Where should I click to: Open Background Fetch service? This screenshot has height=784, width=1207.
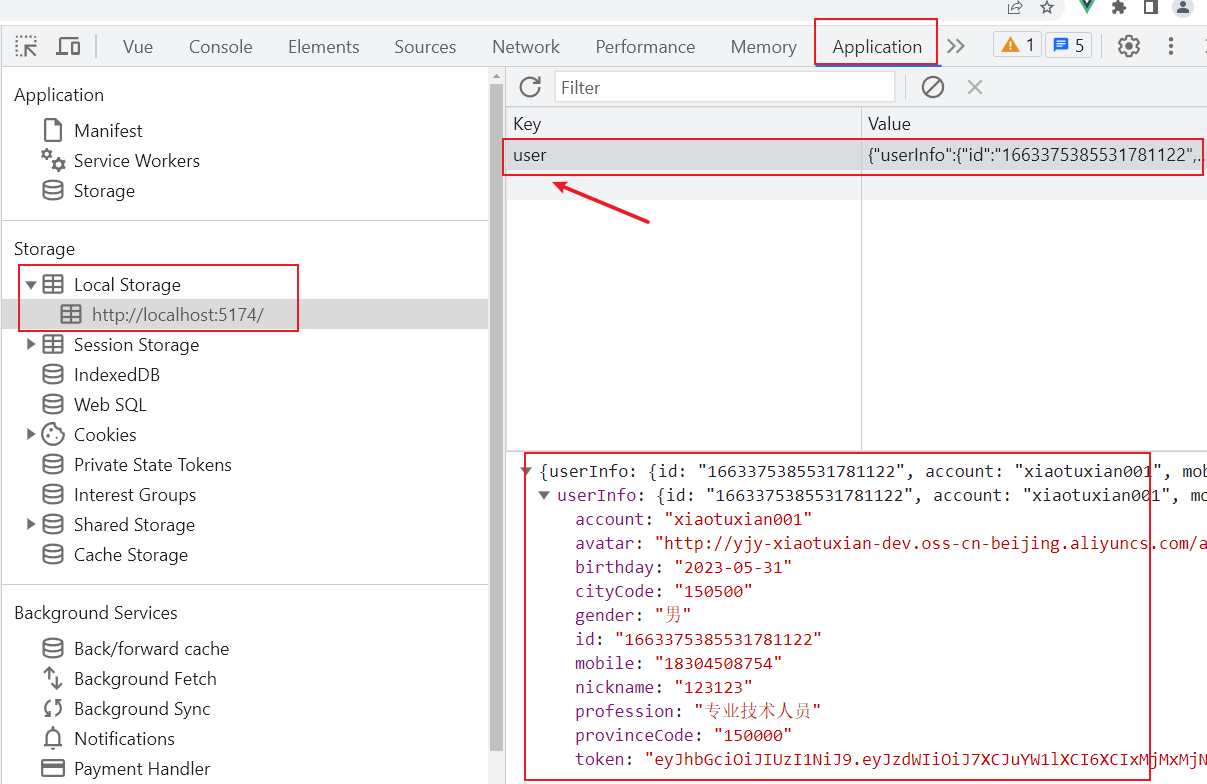[x=145, y=679]
